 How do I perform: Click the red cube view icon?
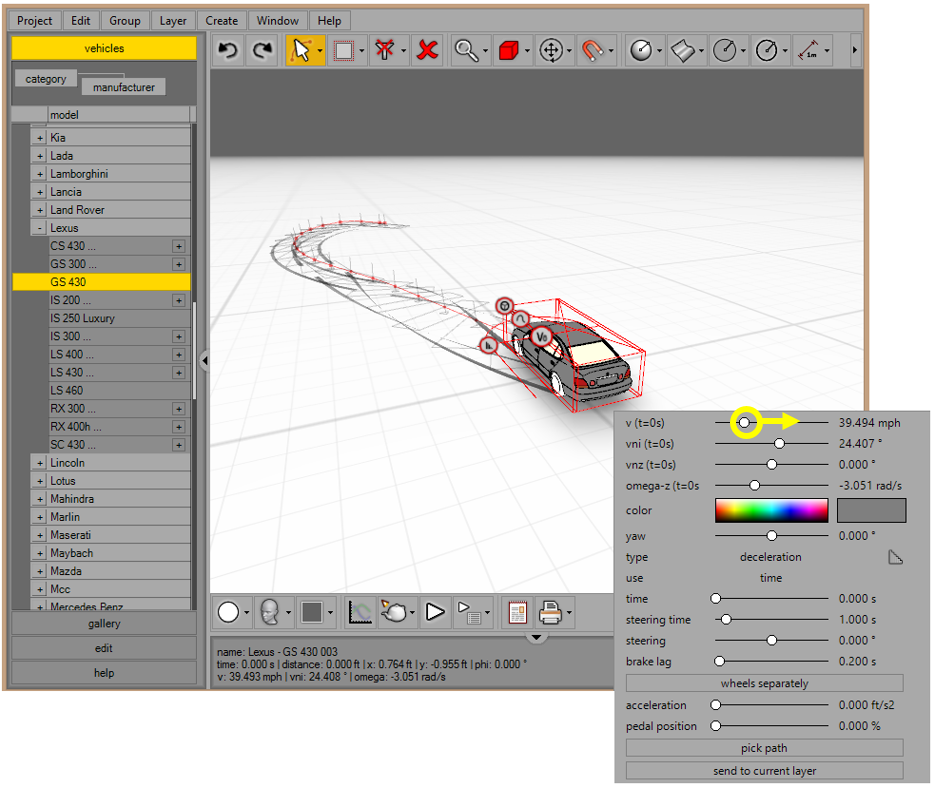509,51
